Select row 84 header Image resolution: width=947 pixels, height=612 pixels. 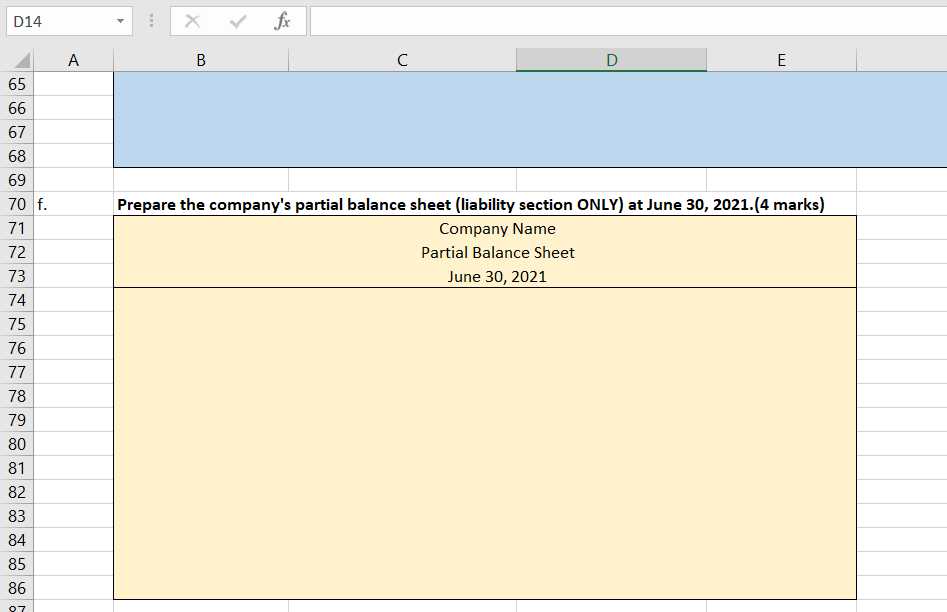17,540
